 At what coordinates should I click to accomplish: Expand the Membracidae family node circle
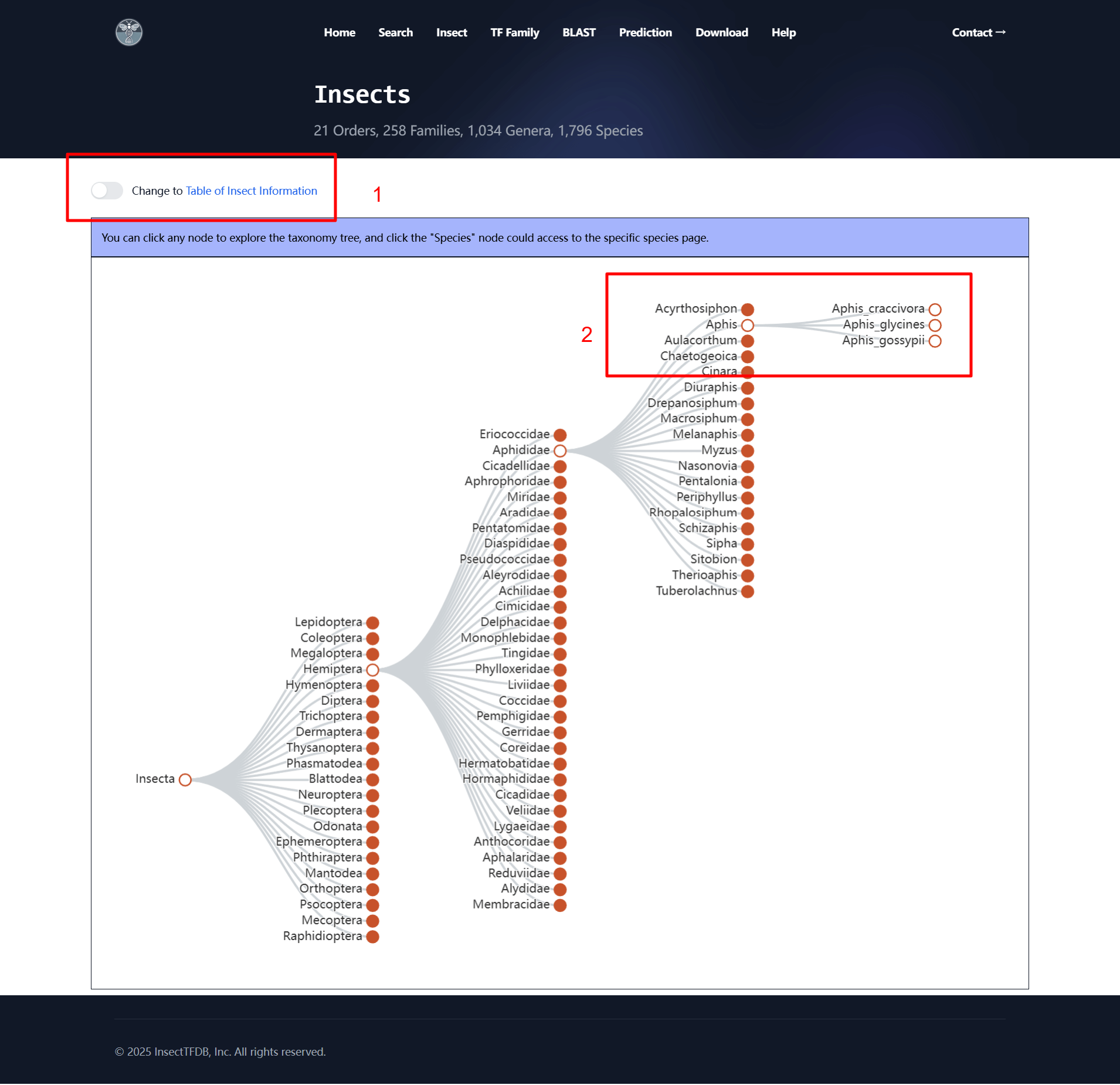click(560, 905)
